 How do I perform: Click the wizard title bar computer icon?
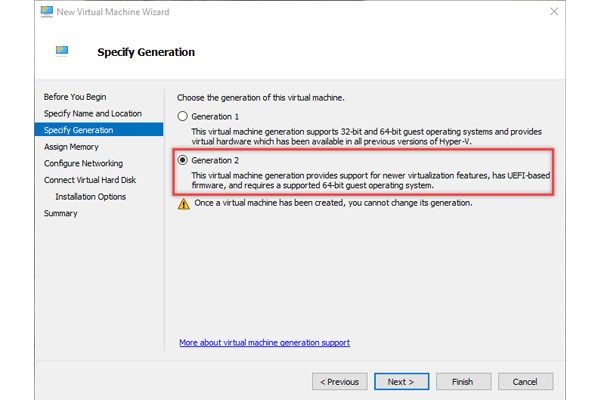point(47,12)
